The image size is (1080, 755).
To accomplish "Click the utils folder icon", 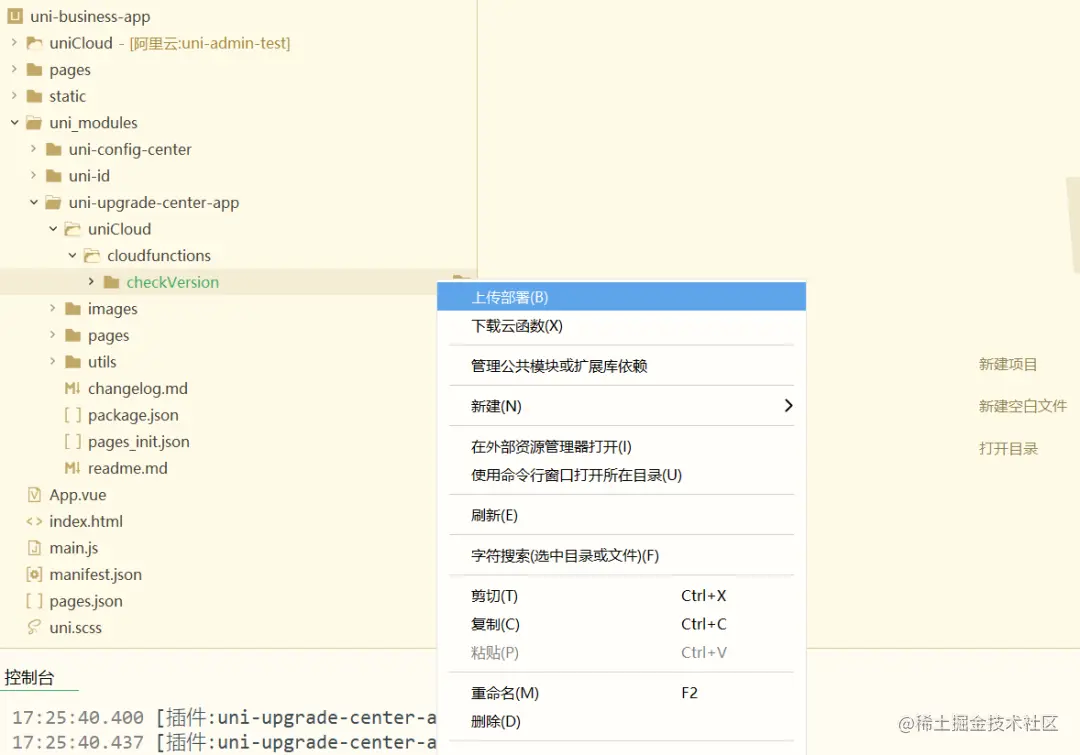I will point(72,362).
